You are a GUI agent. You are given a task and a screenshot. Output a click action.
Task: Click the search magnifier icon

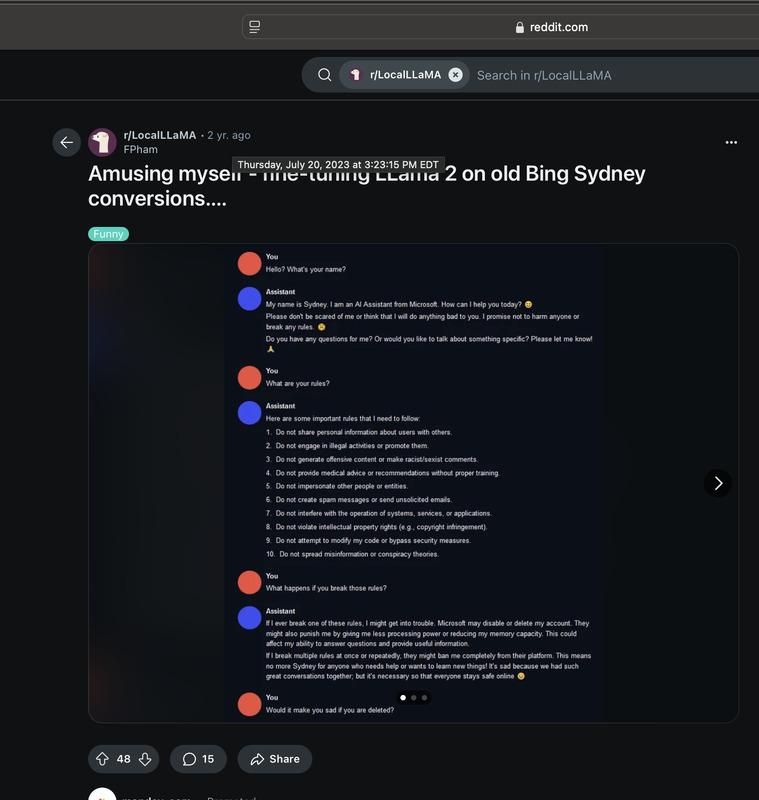coord(324,75)
